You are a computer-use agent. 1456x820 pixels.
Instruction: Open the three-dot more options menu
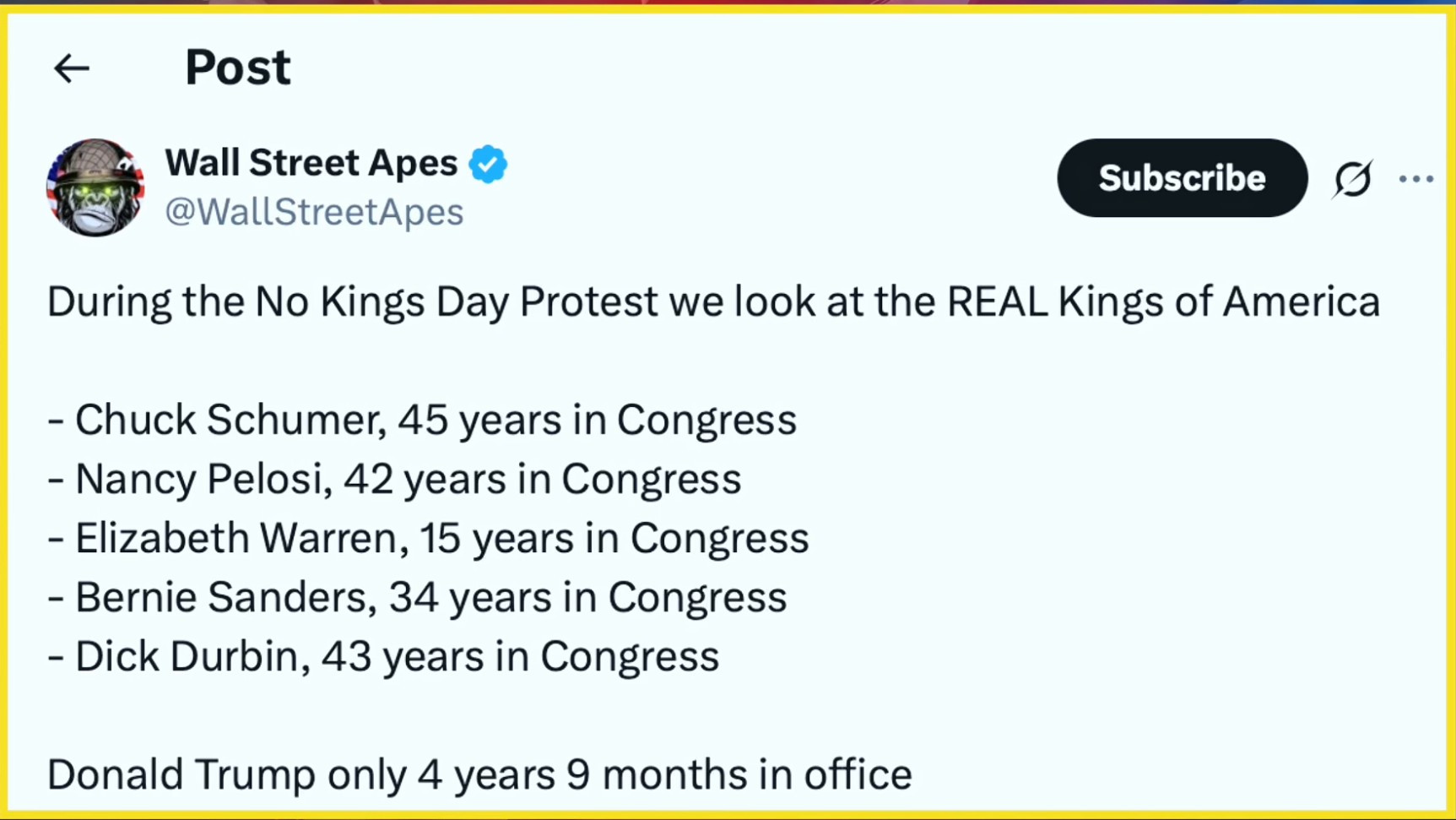click(x=1415, y=179)
